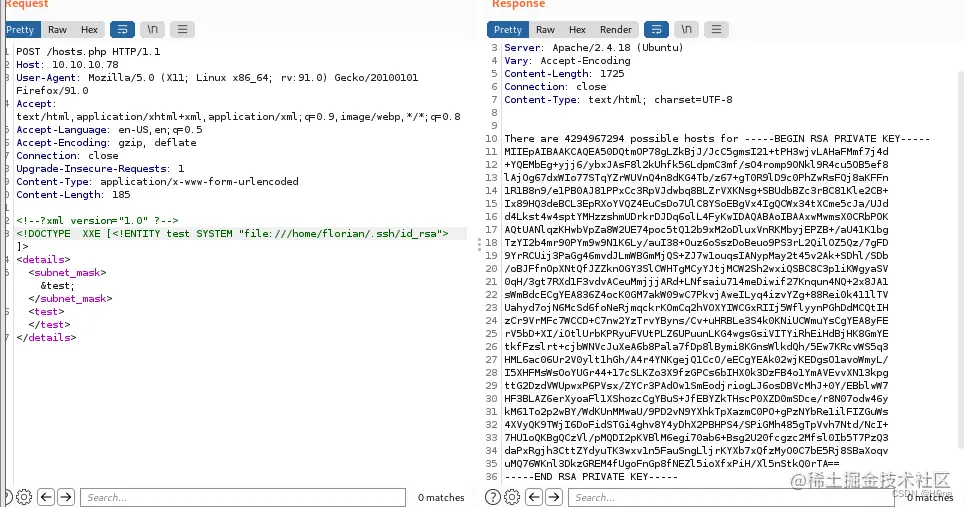Click the opening <details> tag in request body
The width and height of the screenshot is (967, 507).
pyautogui.click(x=43, y=260)
